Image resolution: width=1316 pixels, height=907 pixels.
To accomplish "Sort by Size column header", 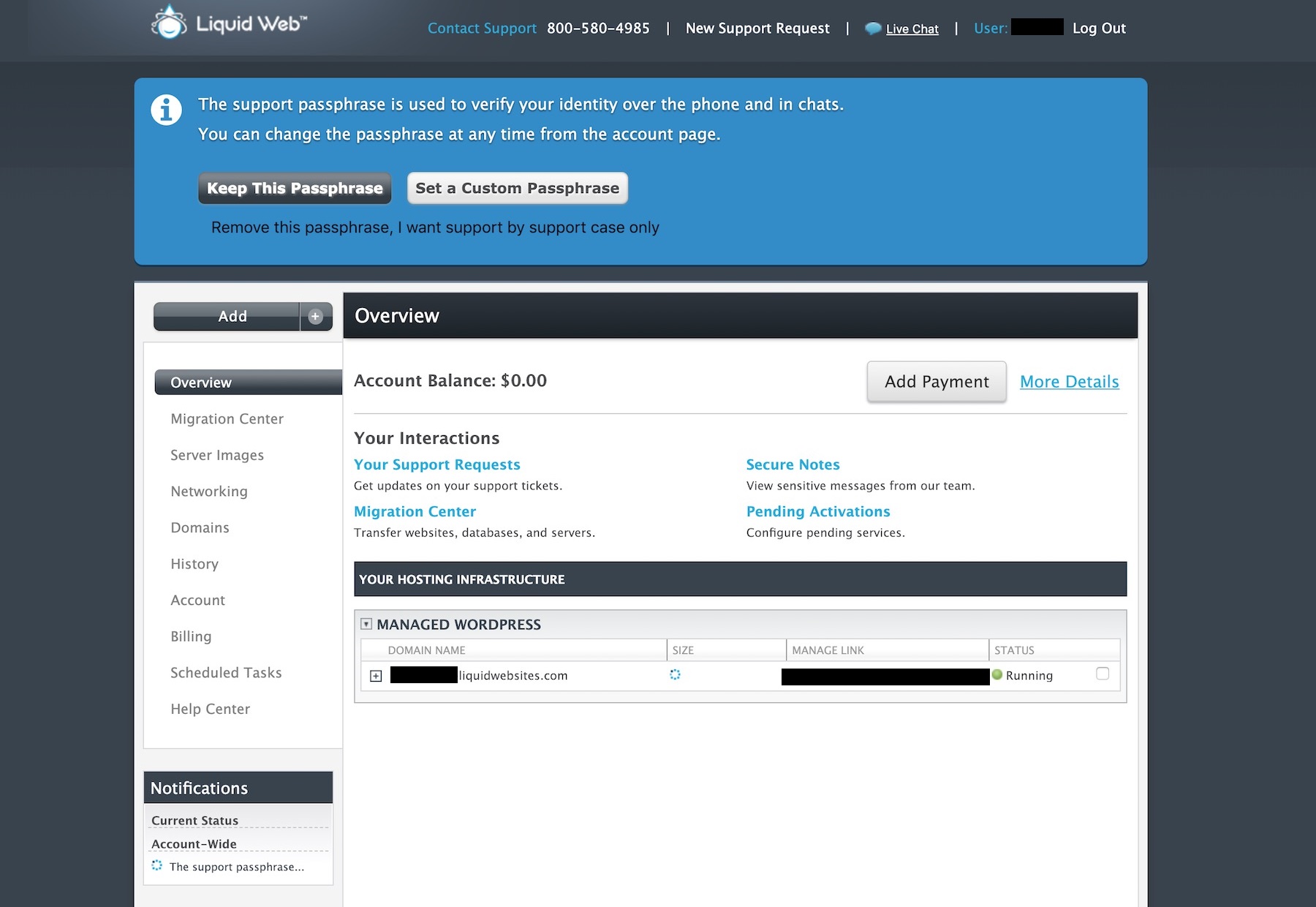I will [683, 650].
